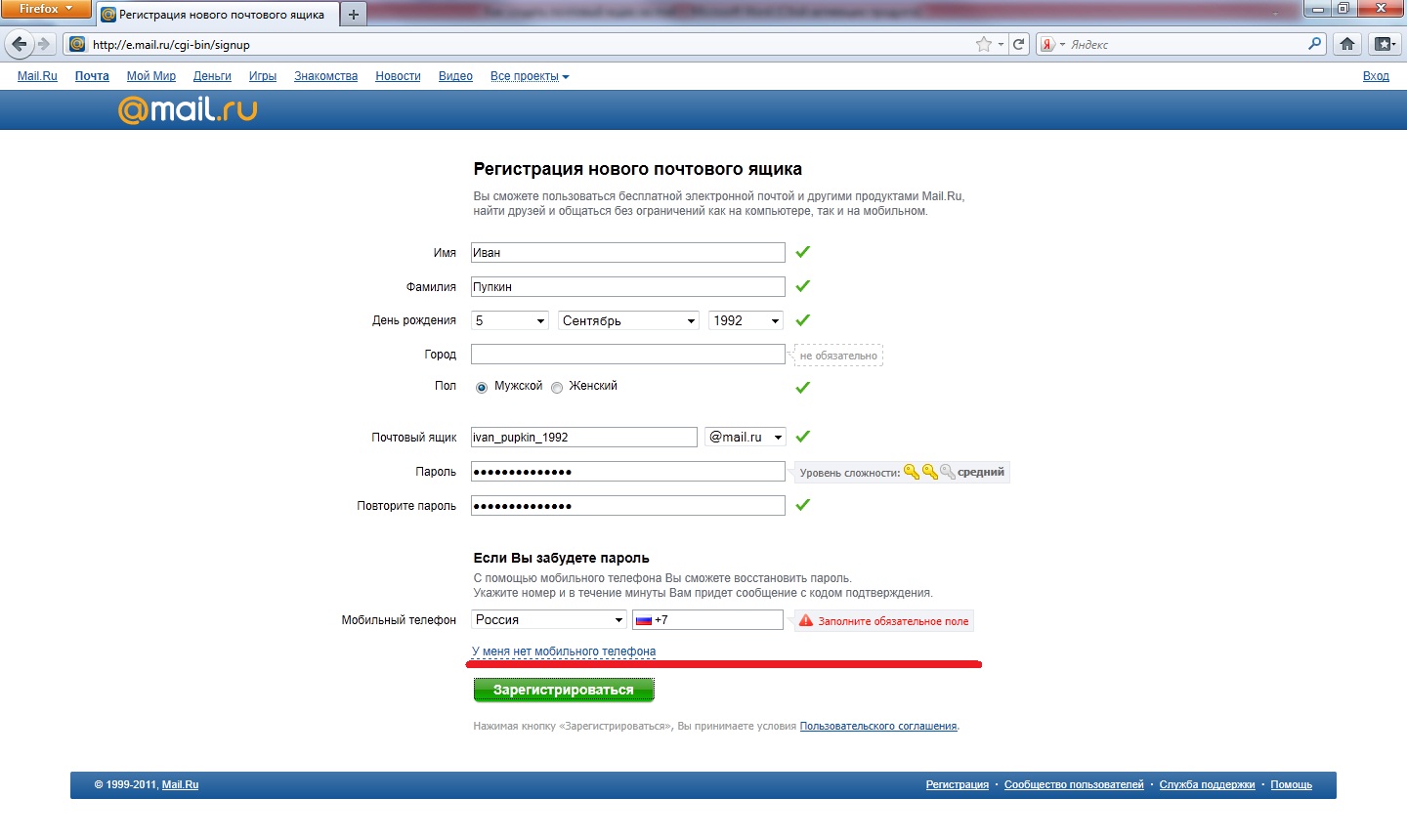Click the @mail.ru logo
Image resolution: width=1407 pixels, height=840 pixels.
coord(188,109)
